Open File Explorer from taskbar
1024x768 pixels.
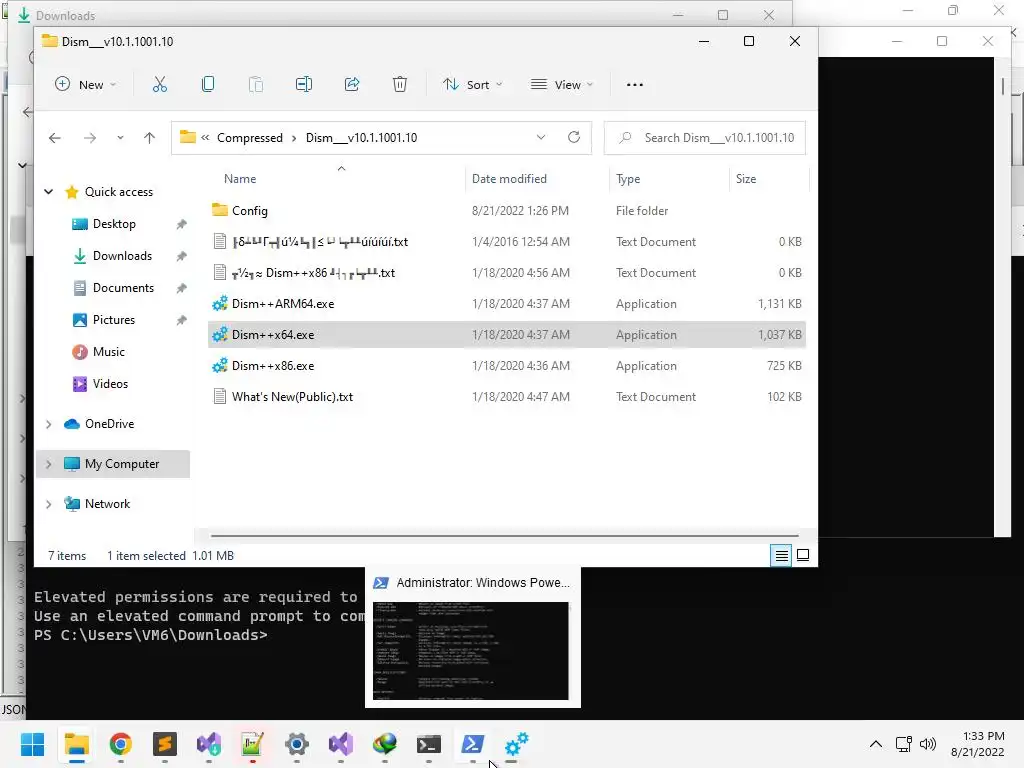click(x=76, y=744)
